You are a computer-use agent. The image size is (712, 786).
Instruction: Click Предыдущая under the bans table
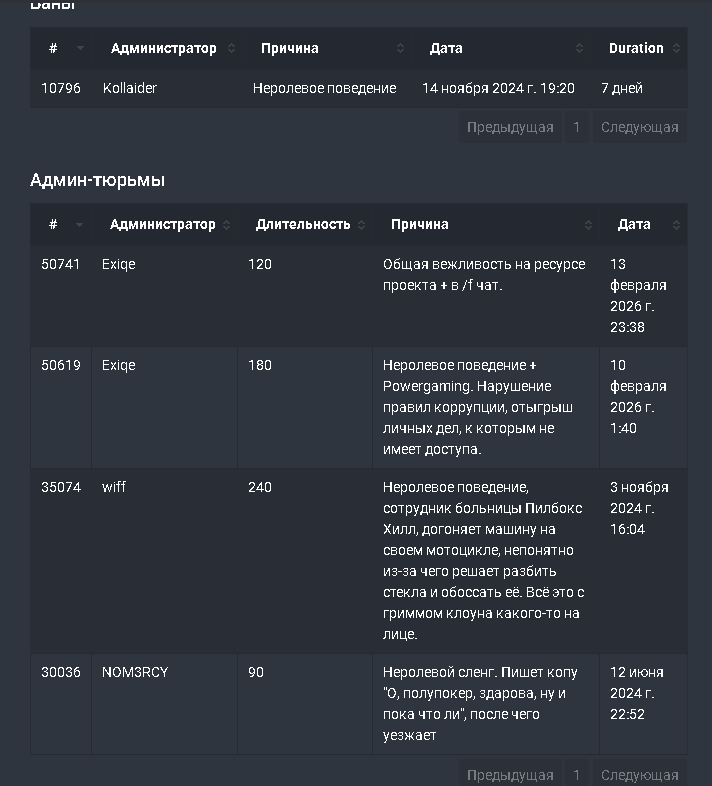(x=510, y=127)
